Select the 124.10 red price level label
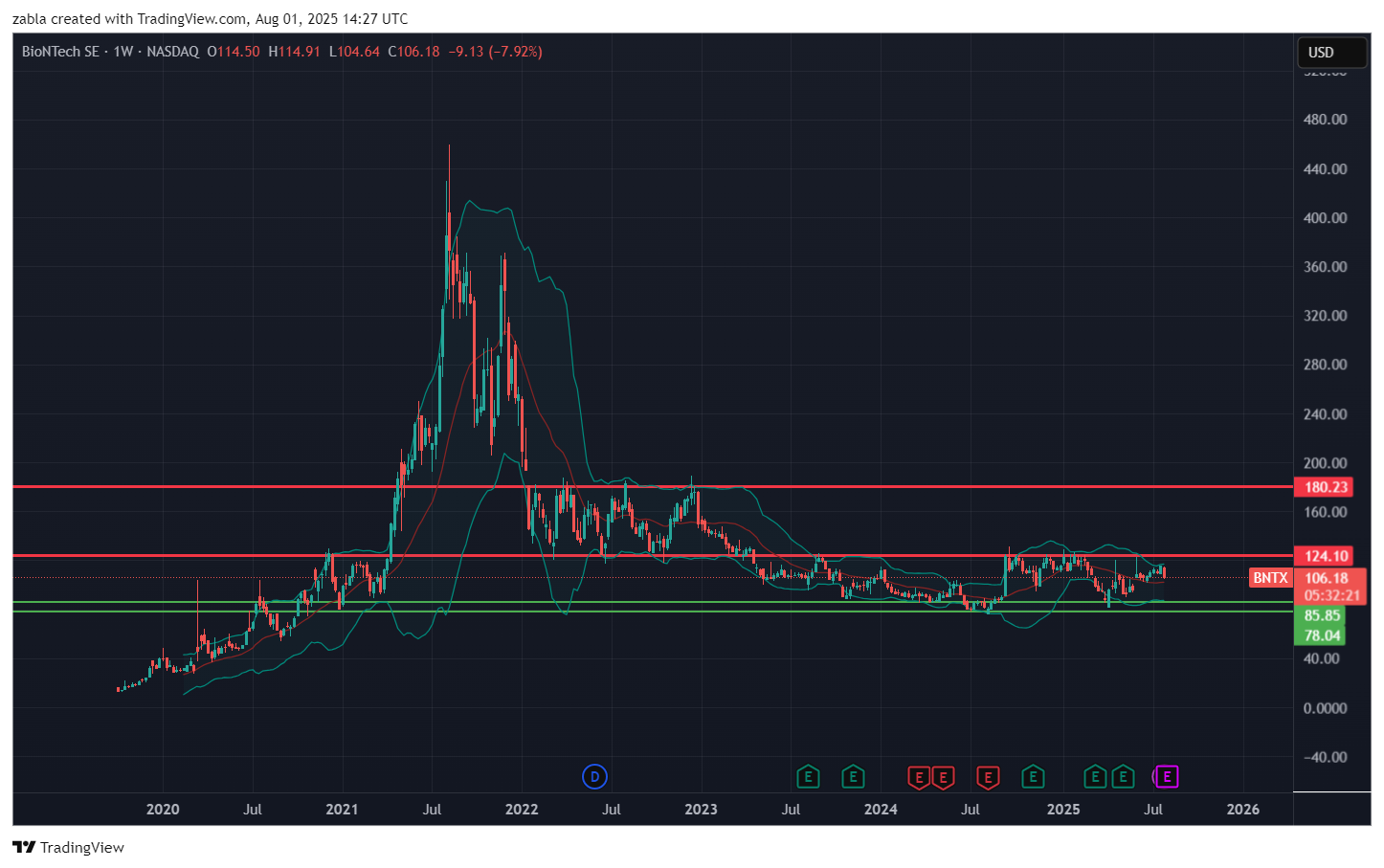Viewport: 1384px width, 868px height. [x=1326, y=556]
